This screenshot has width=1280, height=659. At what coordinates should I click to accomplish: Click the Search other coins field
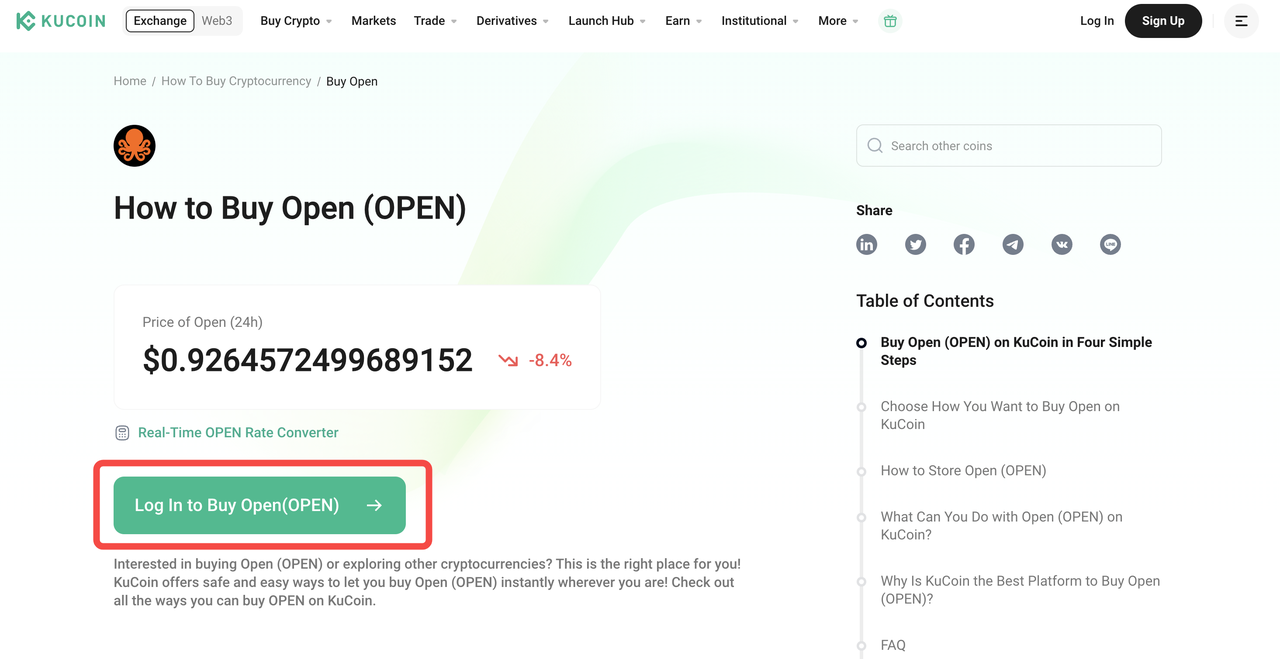click(x=1009, y=146)
